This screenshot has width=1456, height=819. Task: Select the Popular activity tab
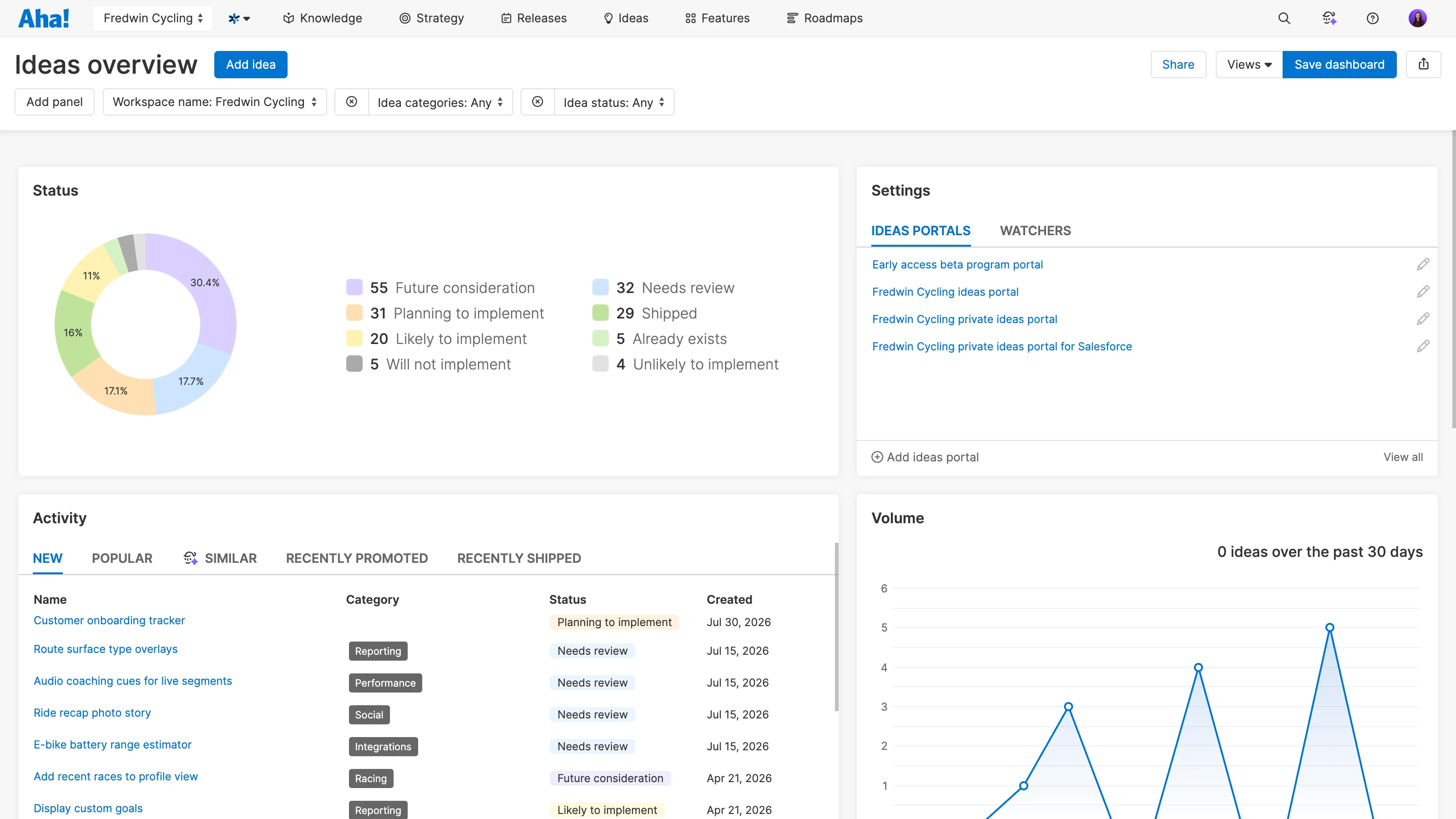tap(122, 558)
